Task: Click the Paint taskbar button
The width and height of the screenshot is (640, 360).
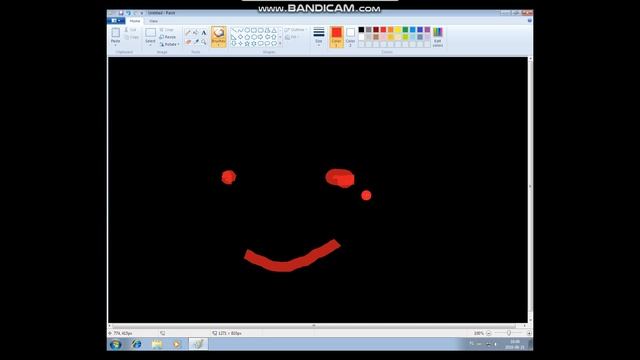Action: click(x=198, y=344)
